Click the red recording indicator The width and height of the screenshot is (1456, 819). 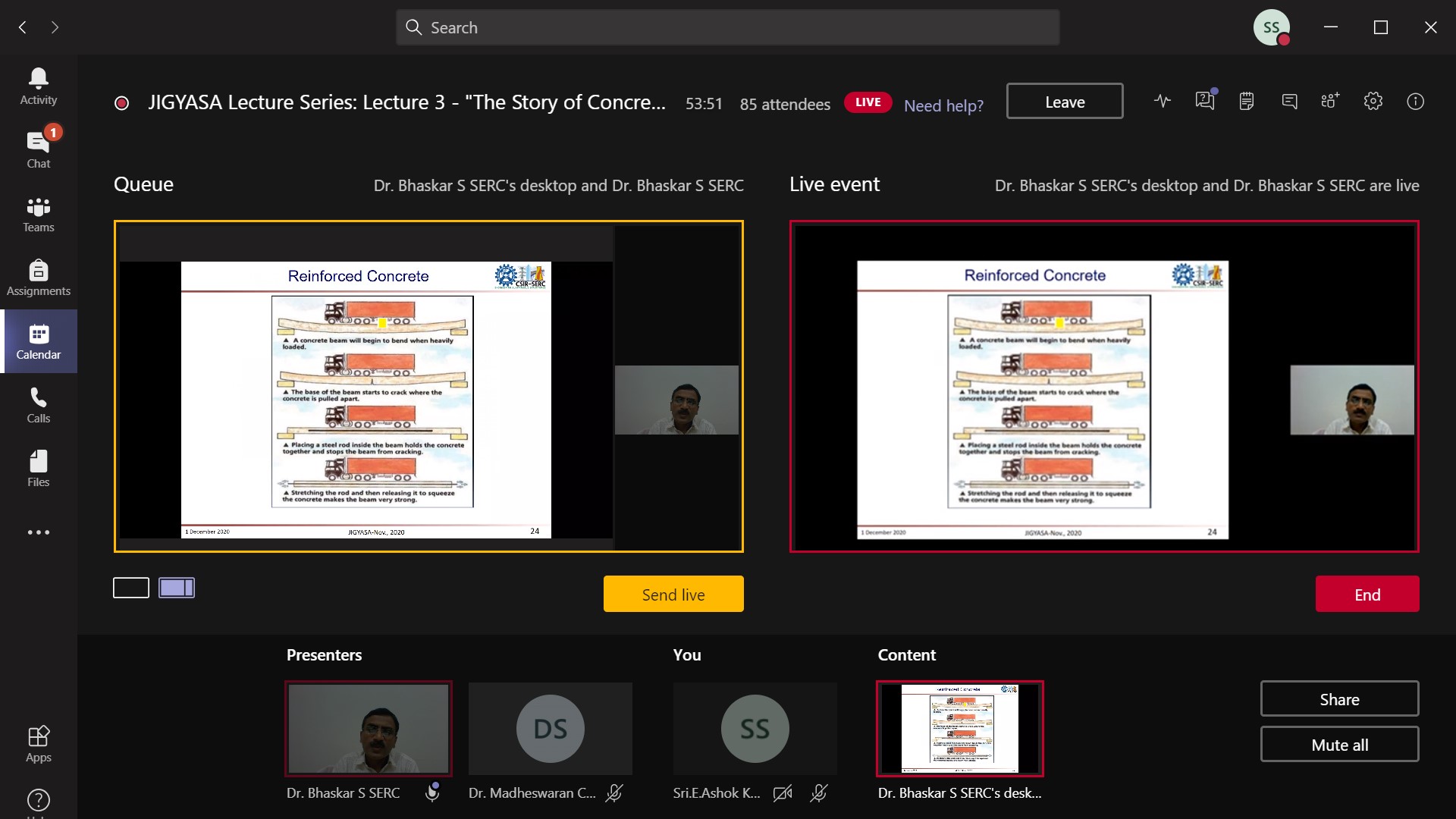pyautogui.click(x=121, y=103)
